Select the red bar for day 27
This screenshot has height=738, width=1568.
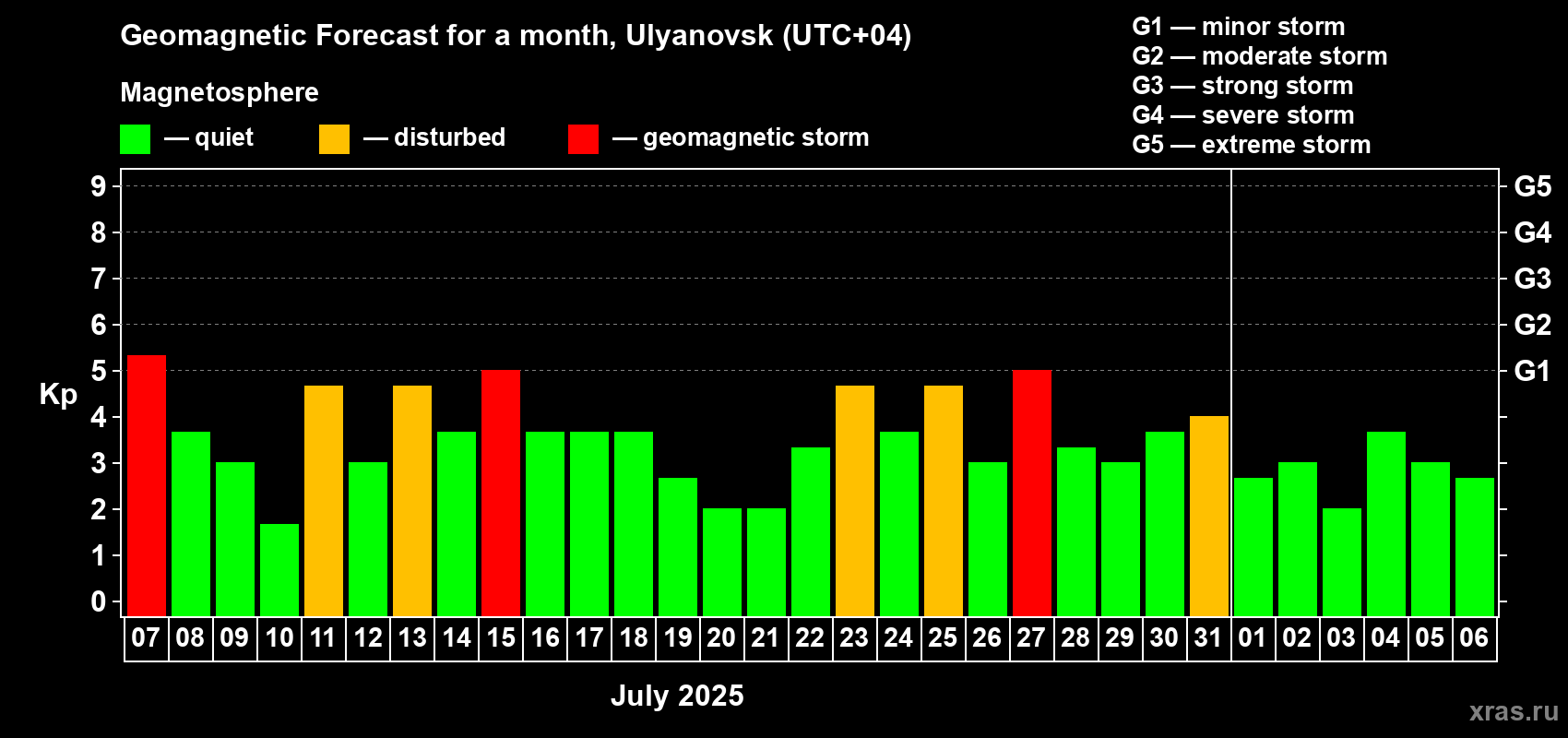(x=1032, y=494)
